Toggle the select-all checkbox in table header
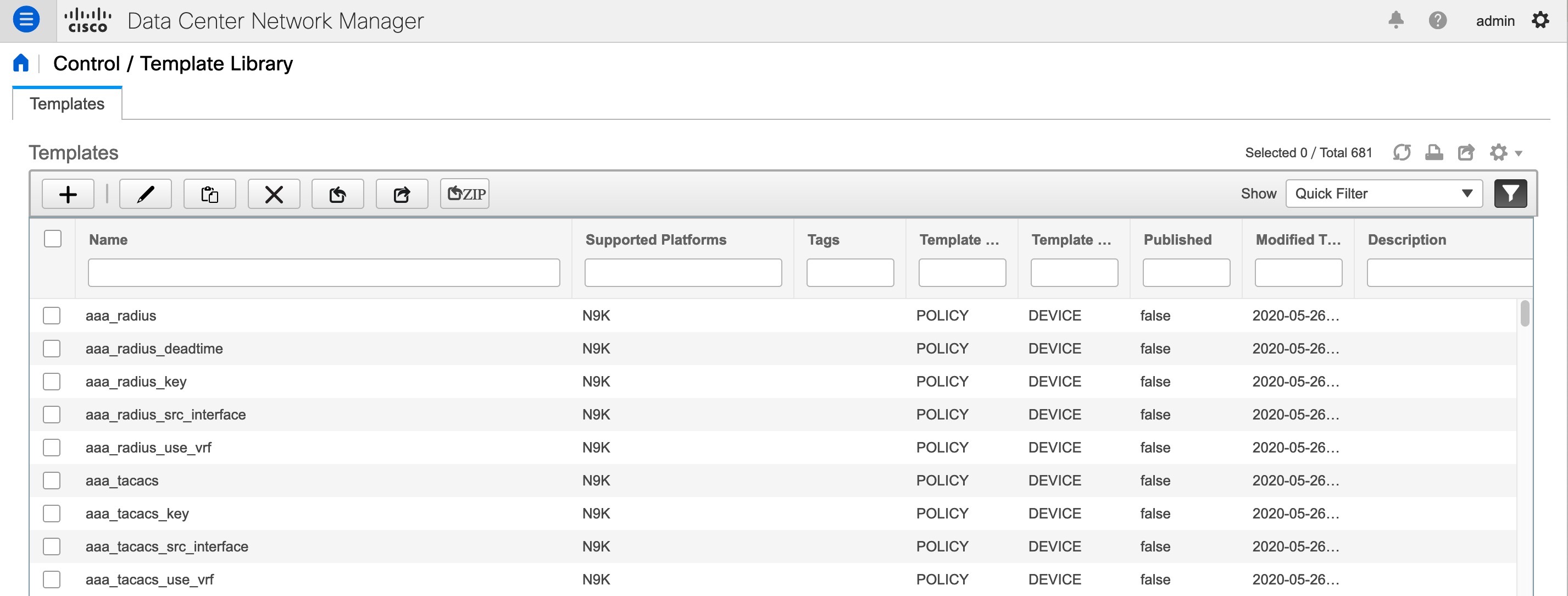 click(x=52, y=239)
